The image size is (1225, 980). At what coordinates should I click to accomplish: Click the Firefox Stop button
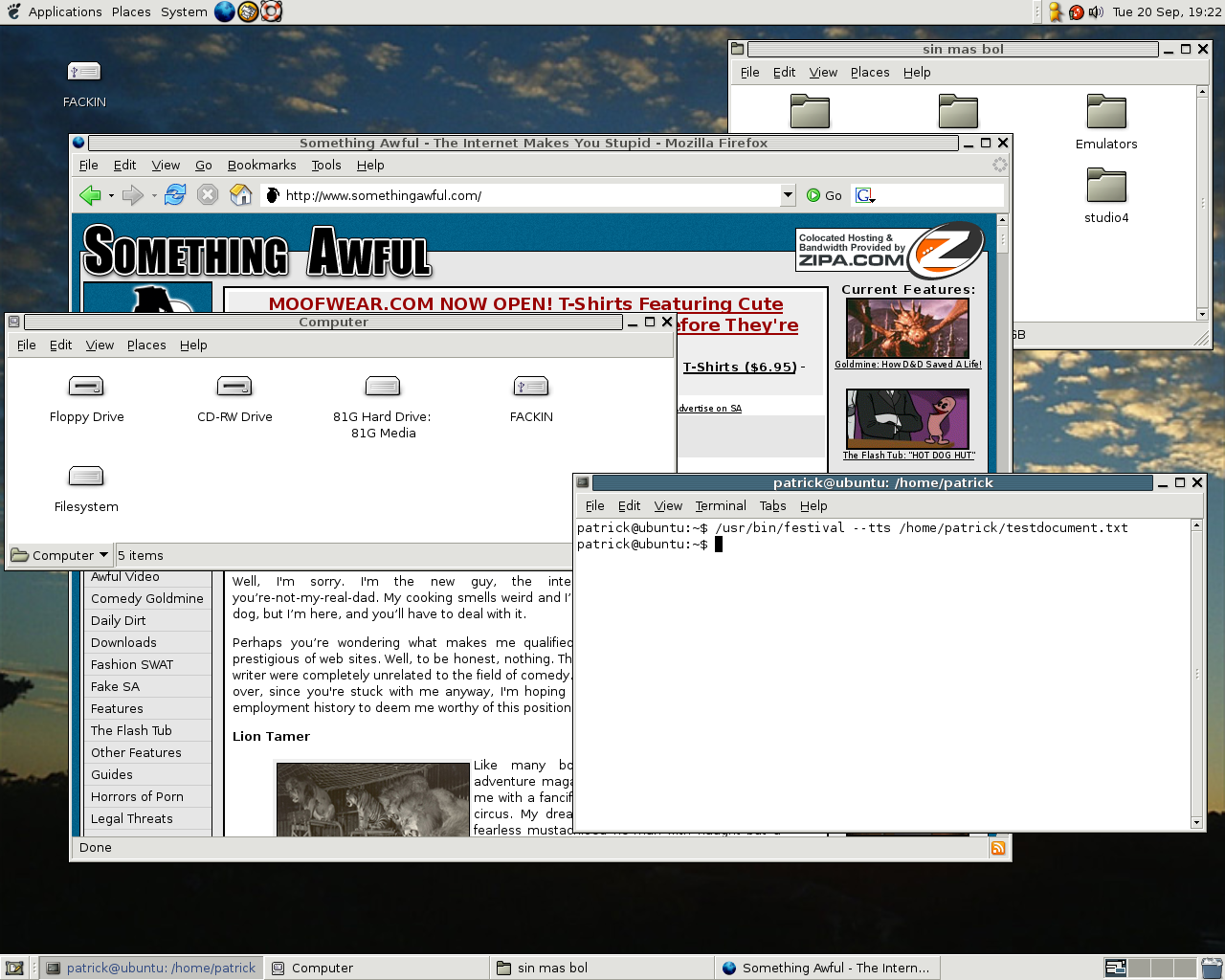tap(208, 195)
